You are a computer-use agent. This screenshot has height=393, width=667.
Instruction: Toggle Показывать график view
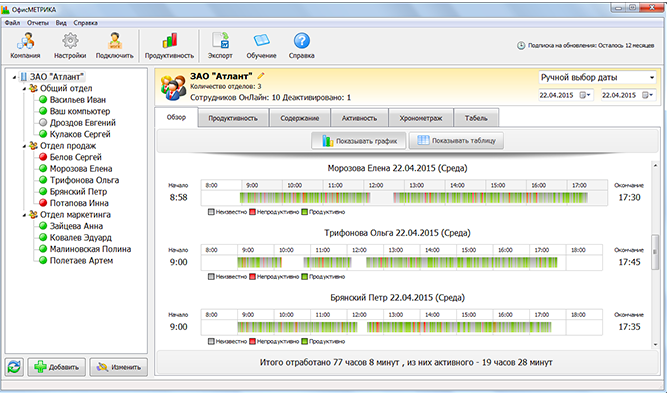[x=359, y=141]
